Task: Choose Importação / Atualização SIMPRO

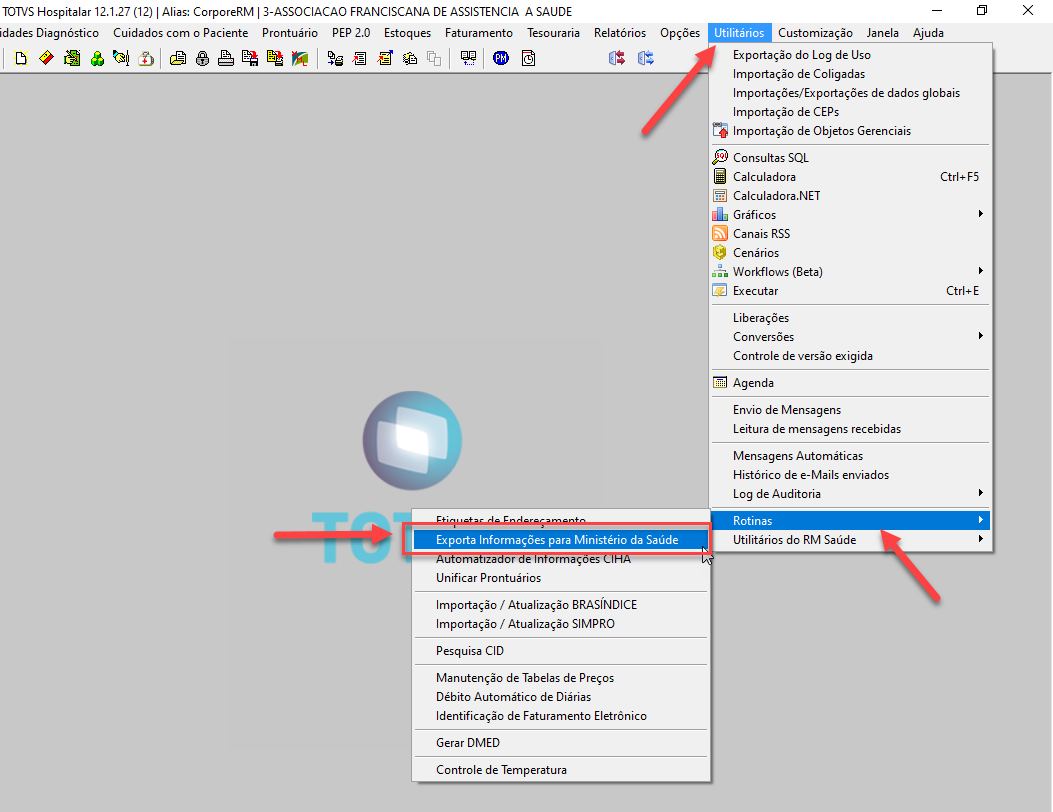Action: click(561, 624)
